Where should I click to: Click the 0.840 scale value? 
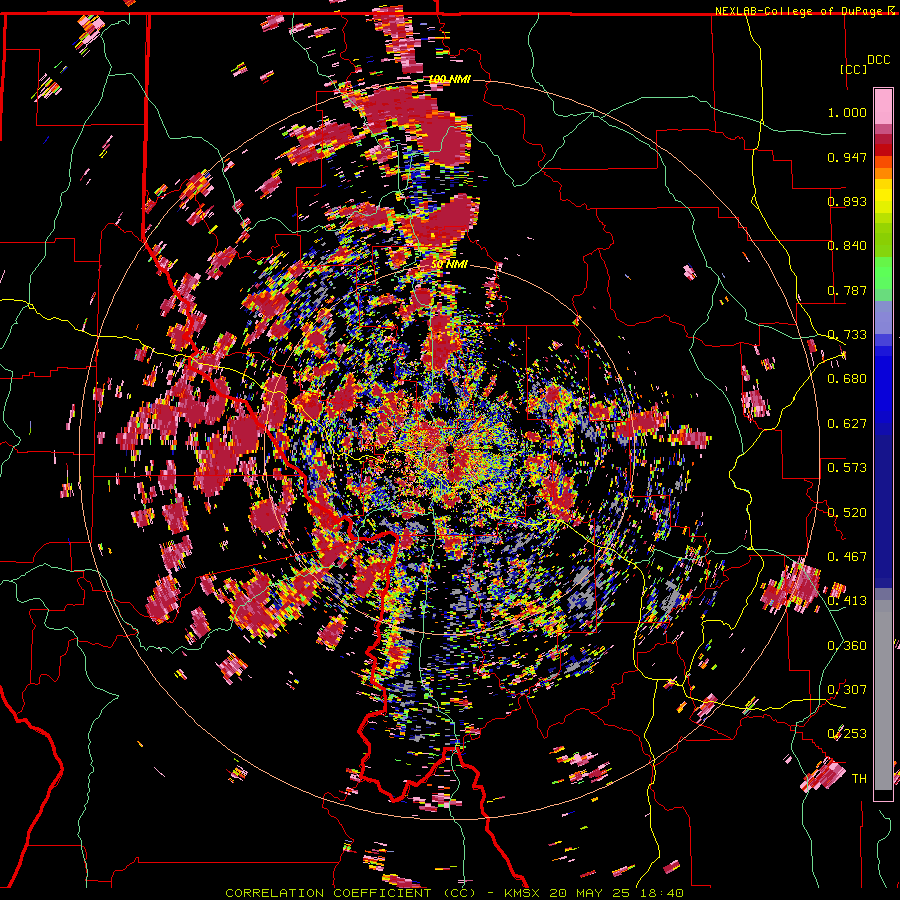point(847,246)
